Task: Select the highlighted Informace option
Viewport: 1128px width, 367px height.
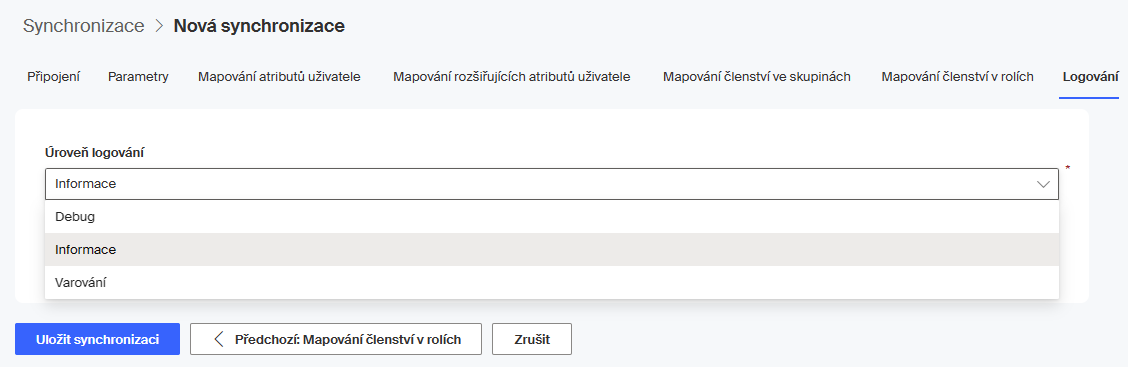Action: point(552,250)
